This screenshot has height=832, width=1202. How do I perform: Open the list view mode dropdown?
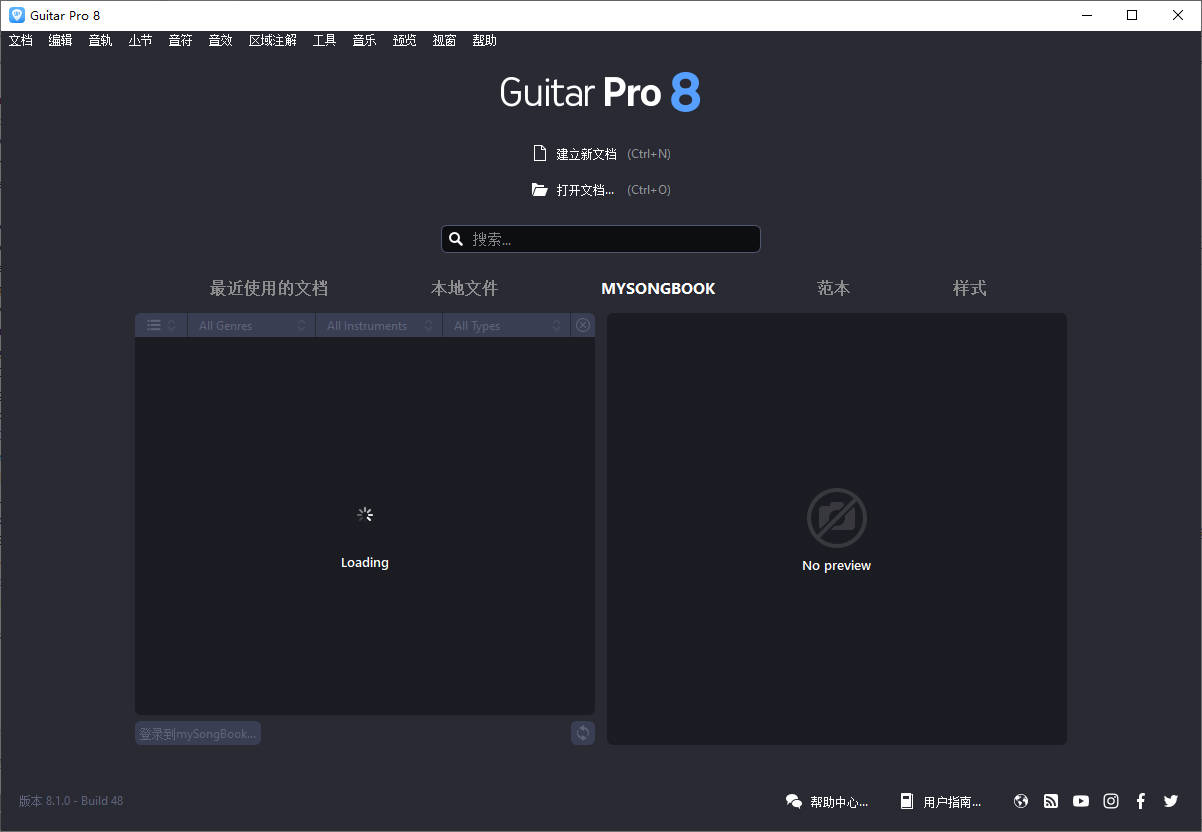[x=161, y=325]
